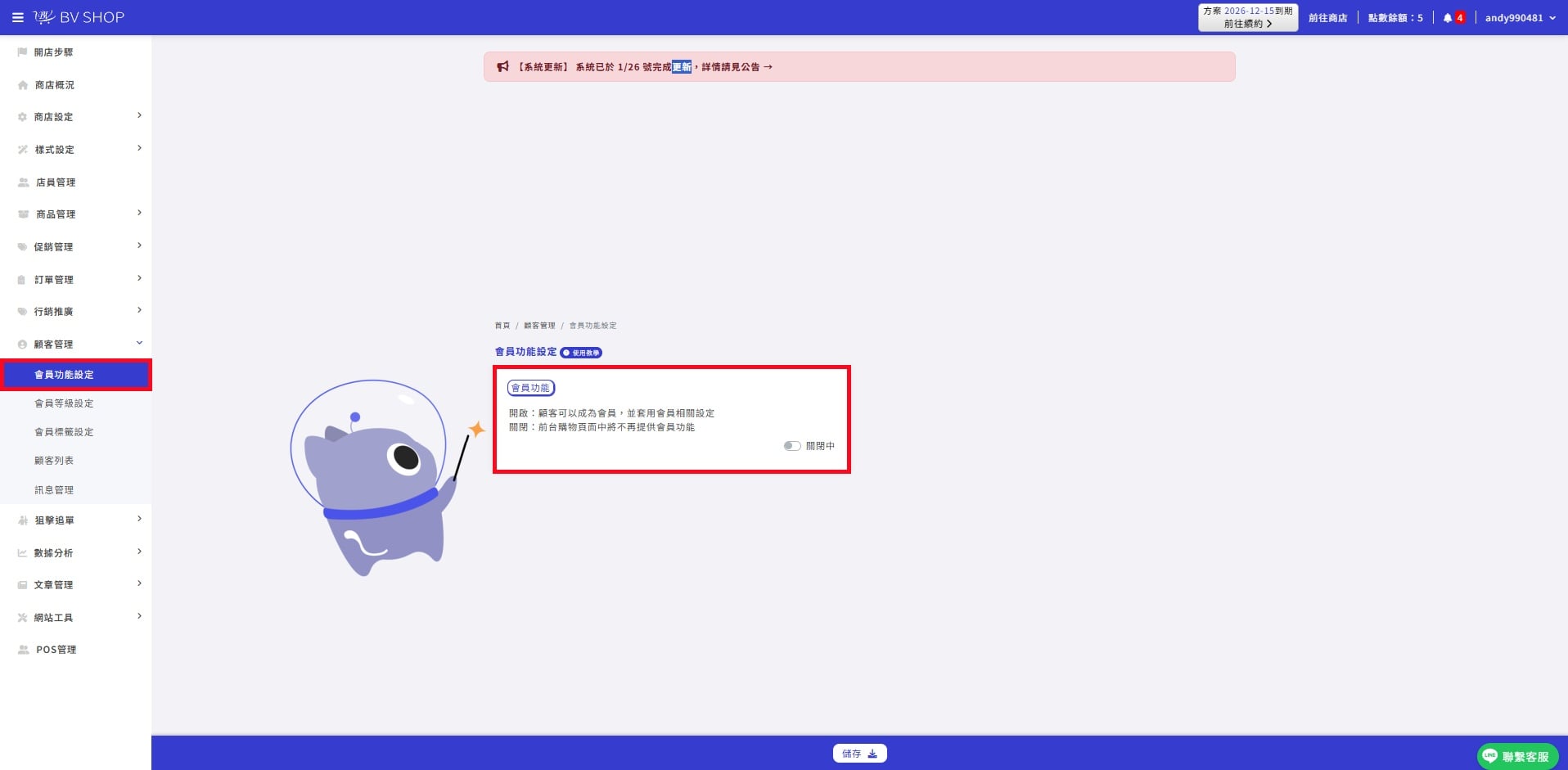Open the 詳情請見公告 announcement link
This screenshot has width=1568, height=770.
tap(737, 67)
